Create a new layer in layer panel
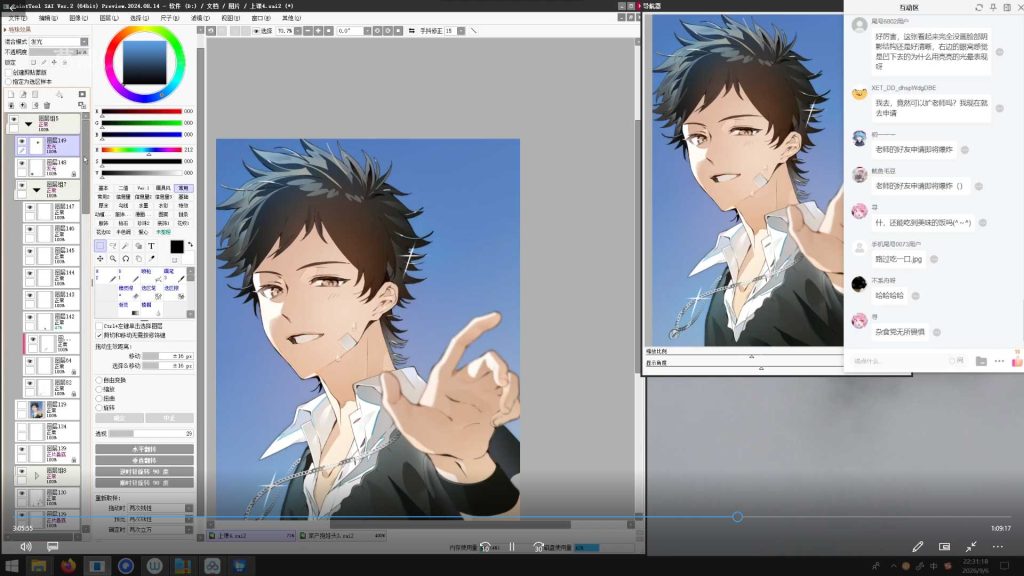The height and width of the screenshot is (576, 1024). [x=11, y=95]
